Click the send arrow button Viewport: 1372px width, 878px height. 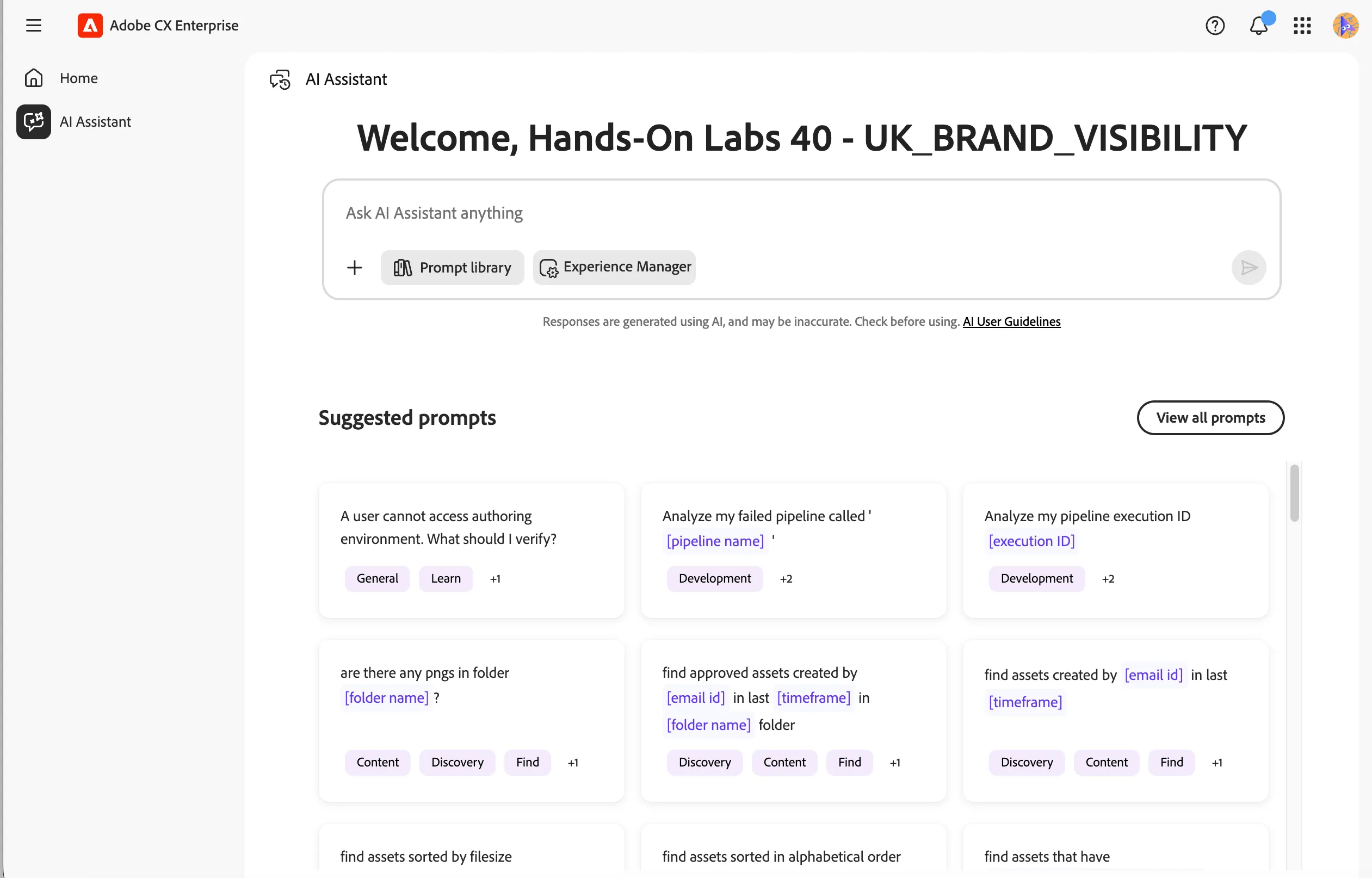(1249, 268)
